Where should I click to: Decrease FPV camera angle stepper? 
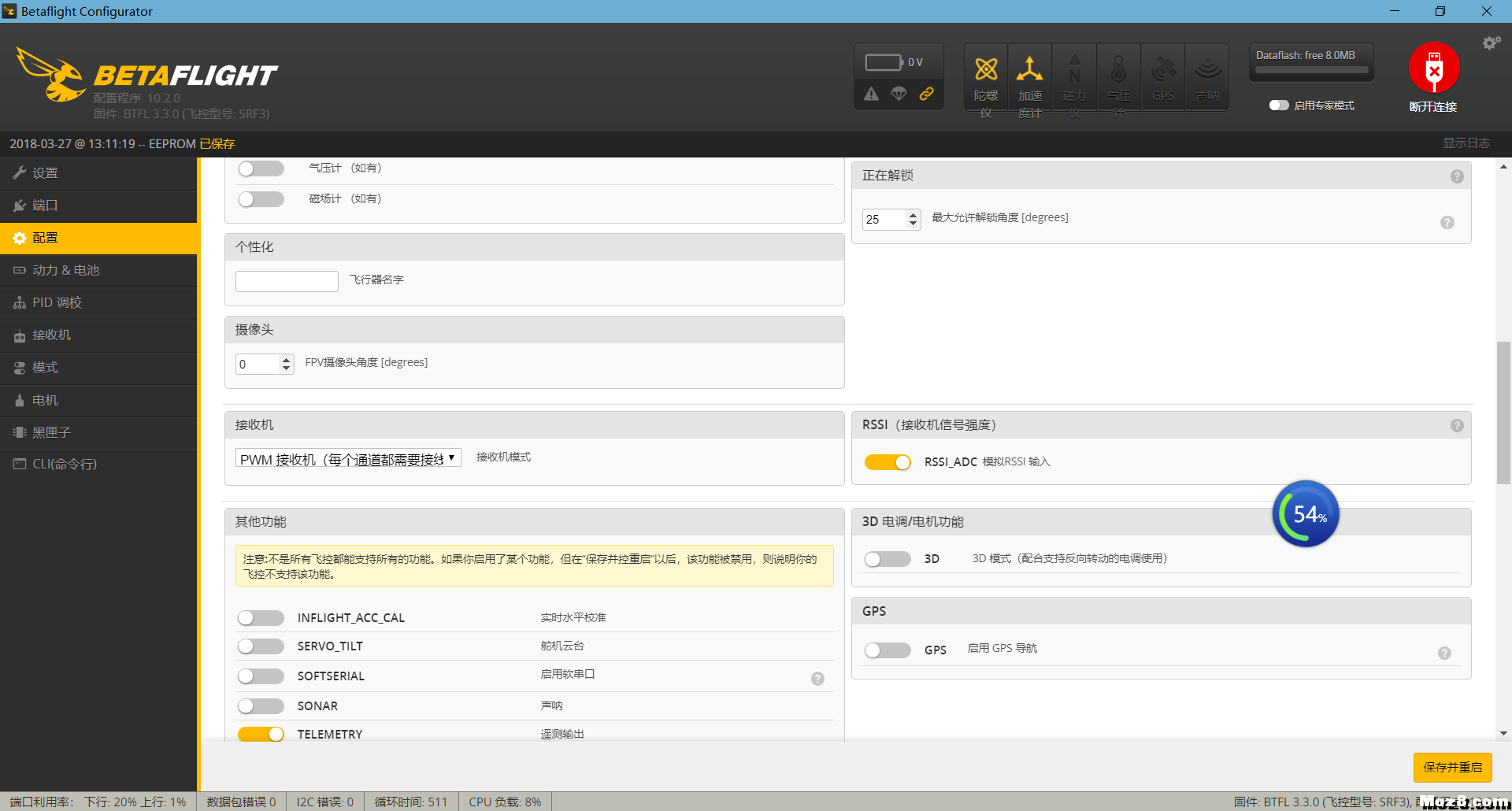[x=286, y=368]
